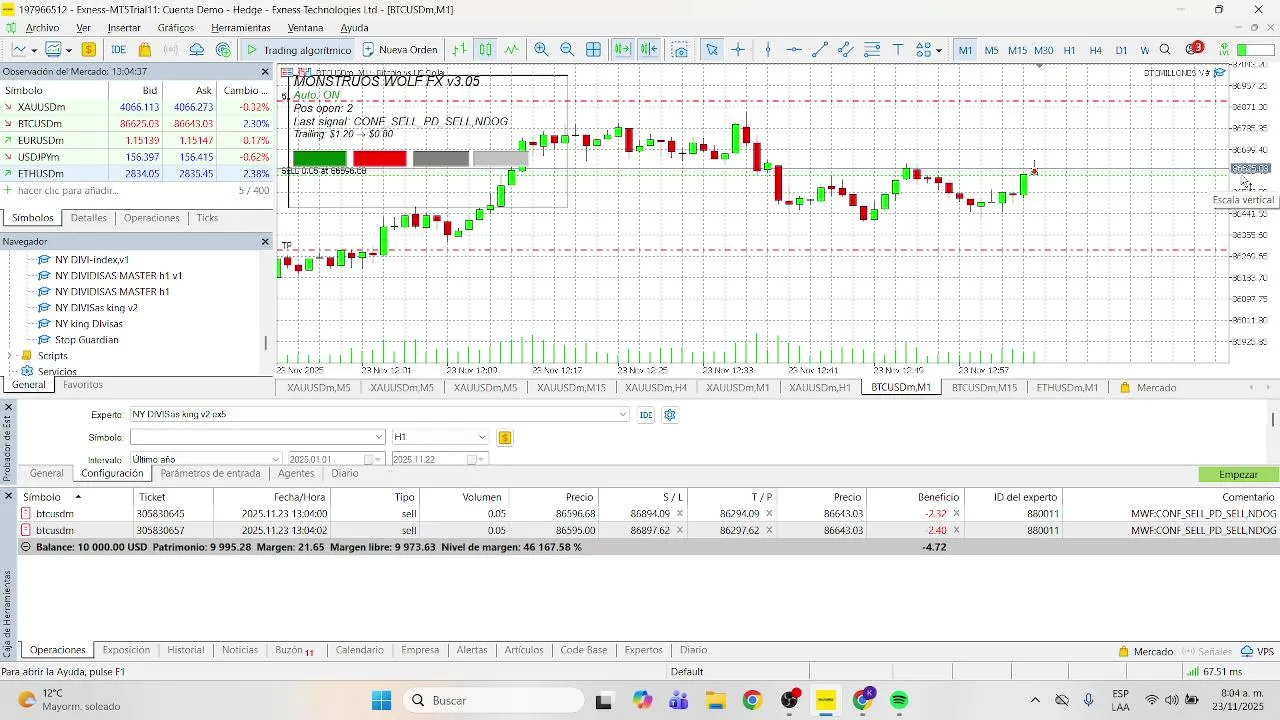1280x720 pixels.
Task: Click the symbol dollar icon in Strategy Tester
Action: [x=505, y=437]
